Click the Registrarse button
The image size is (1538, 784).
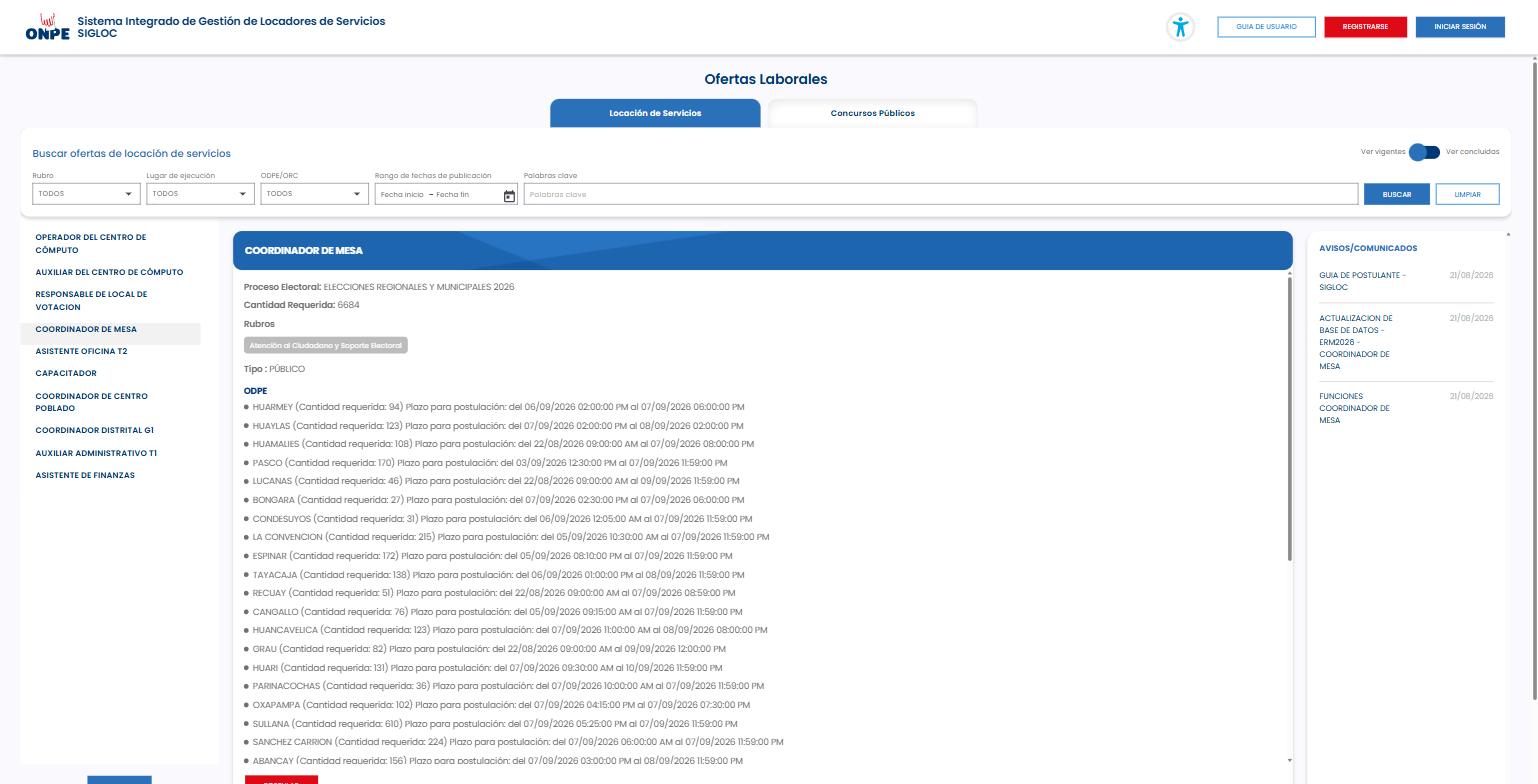1365,27
